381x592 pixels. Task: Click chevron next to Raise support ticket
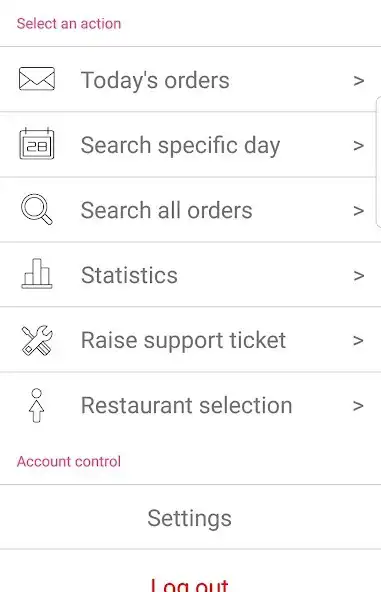358,341
